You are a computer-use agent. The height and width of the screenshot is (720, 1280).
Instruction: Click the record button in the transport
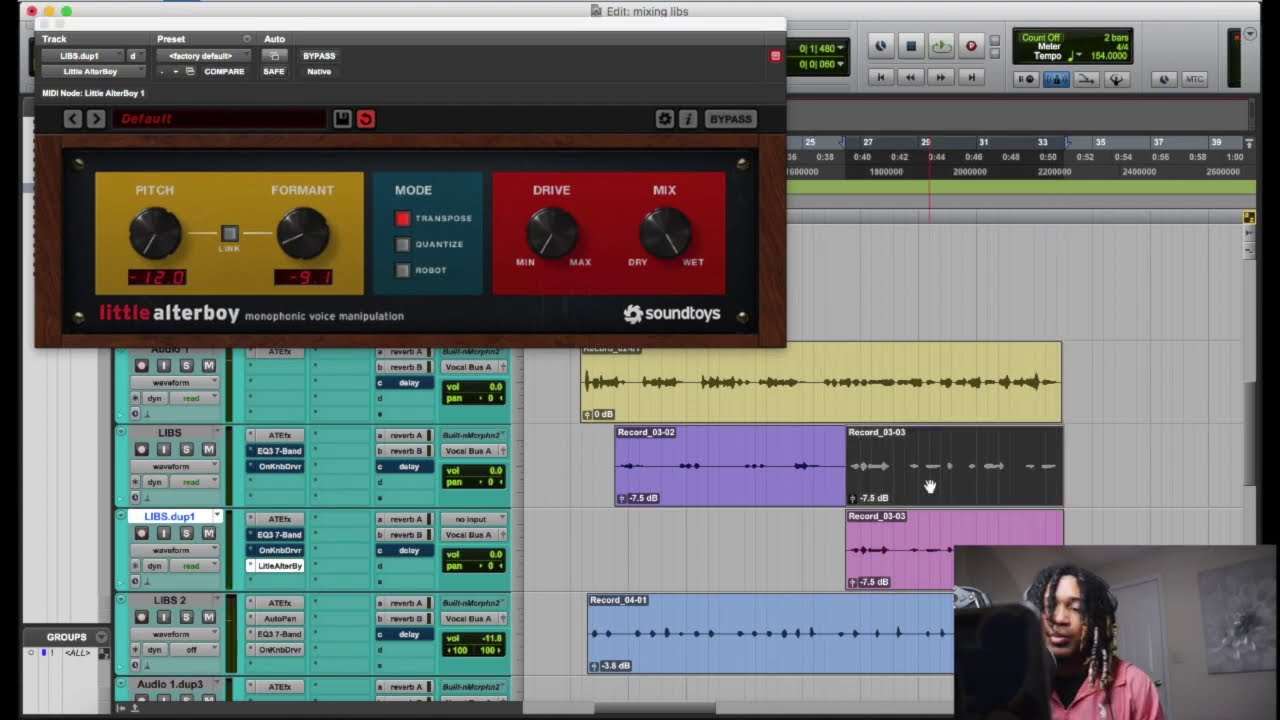pos(970,46)
